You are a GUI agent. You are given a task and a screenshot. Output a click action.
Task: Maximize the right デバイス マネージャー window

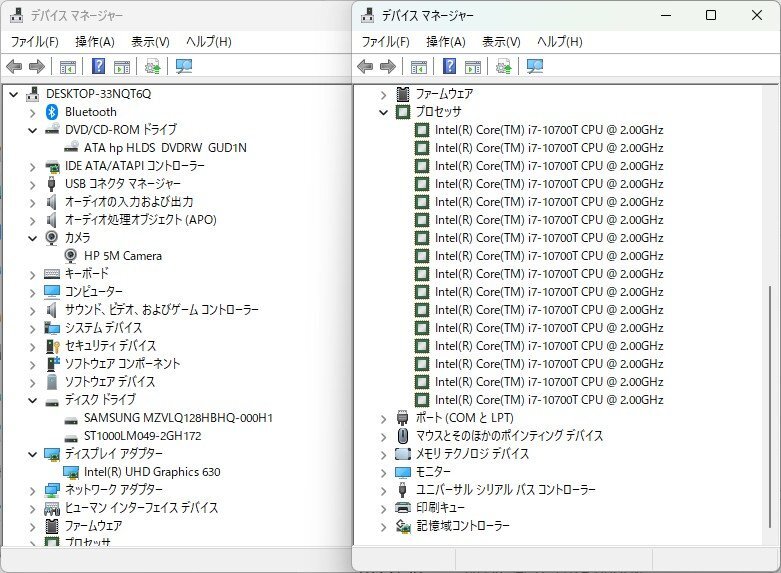click(x=710, y=15)
